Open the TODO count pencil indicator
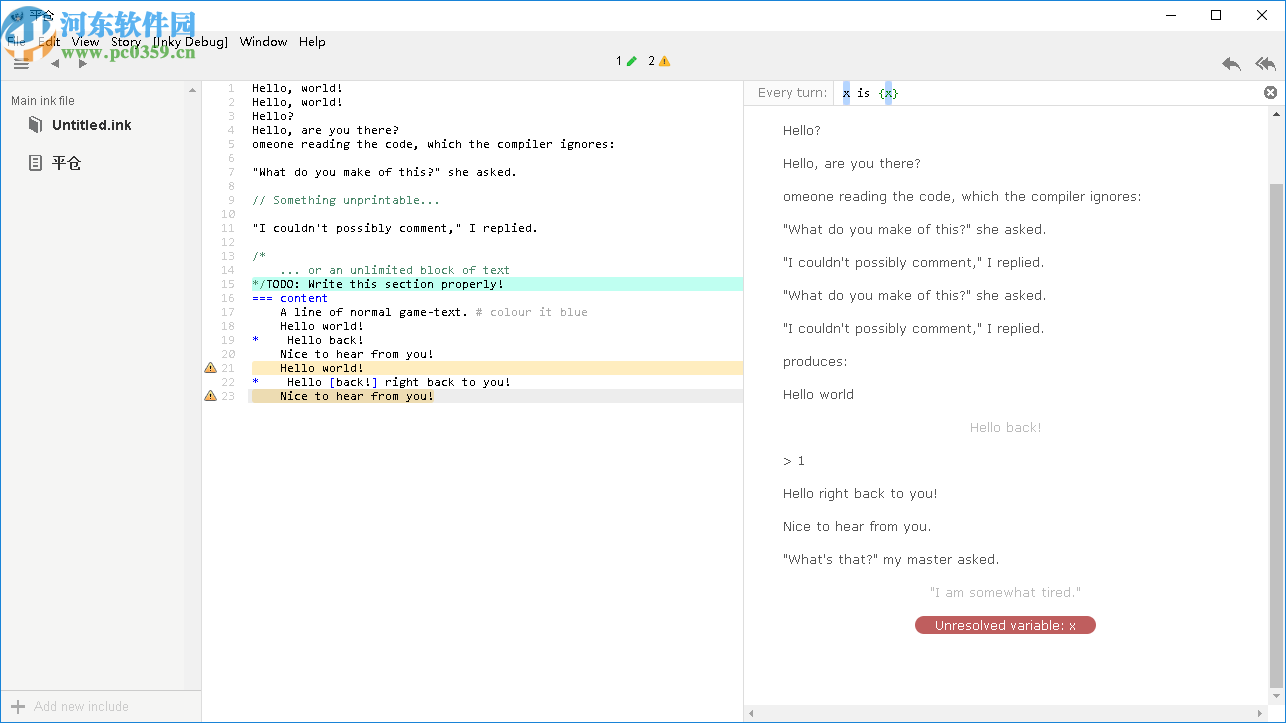This screenshot has width=1286, height=723. [x=626, y=61]
